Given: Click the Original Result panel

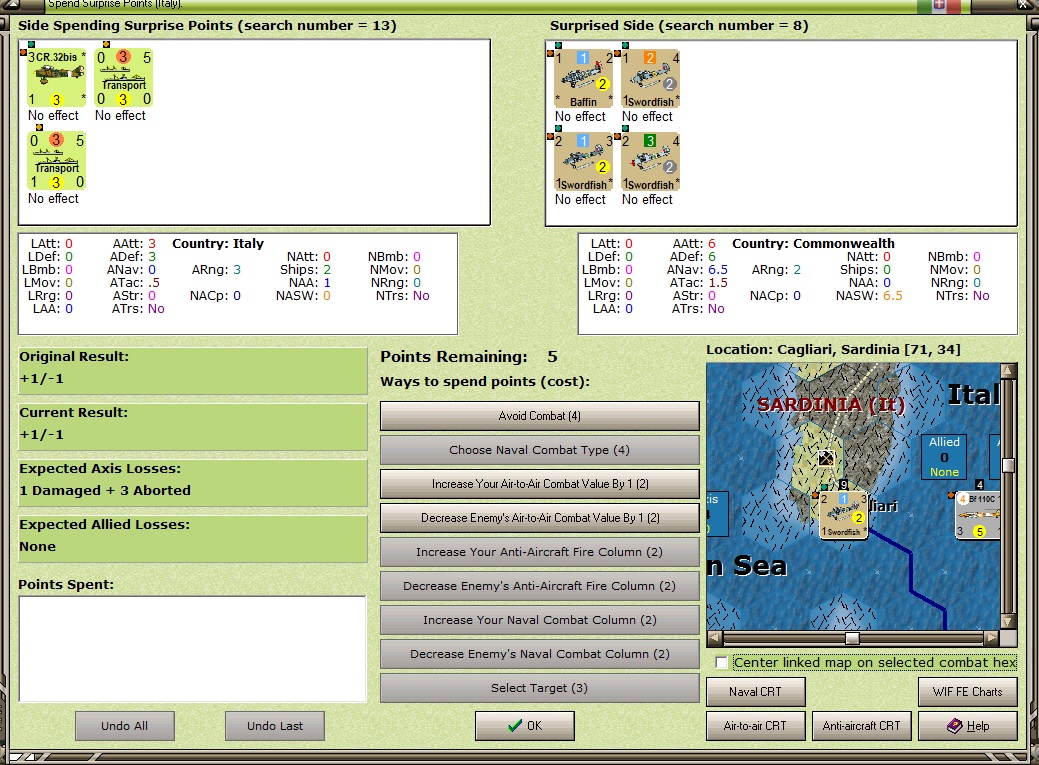Looking at the screenshot, I should [x=193, y=371].
